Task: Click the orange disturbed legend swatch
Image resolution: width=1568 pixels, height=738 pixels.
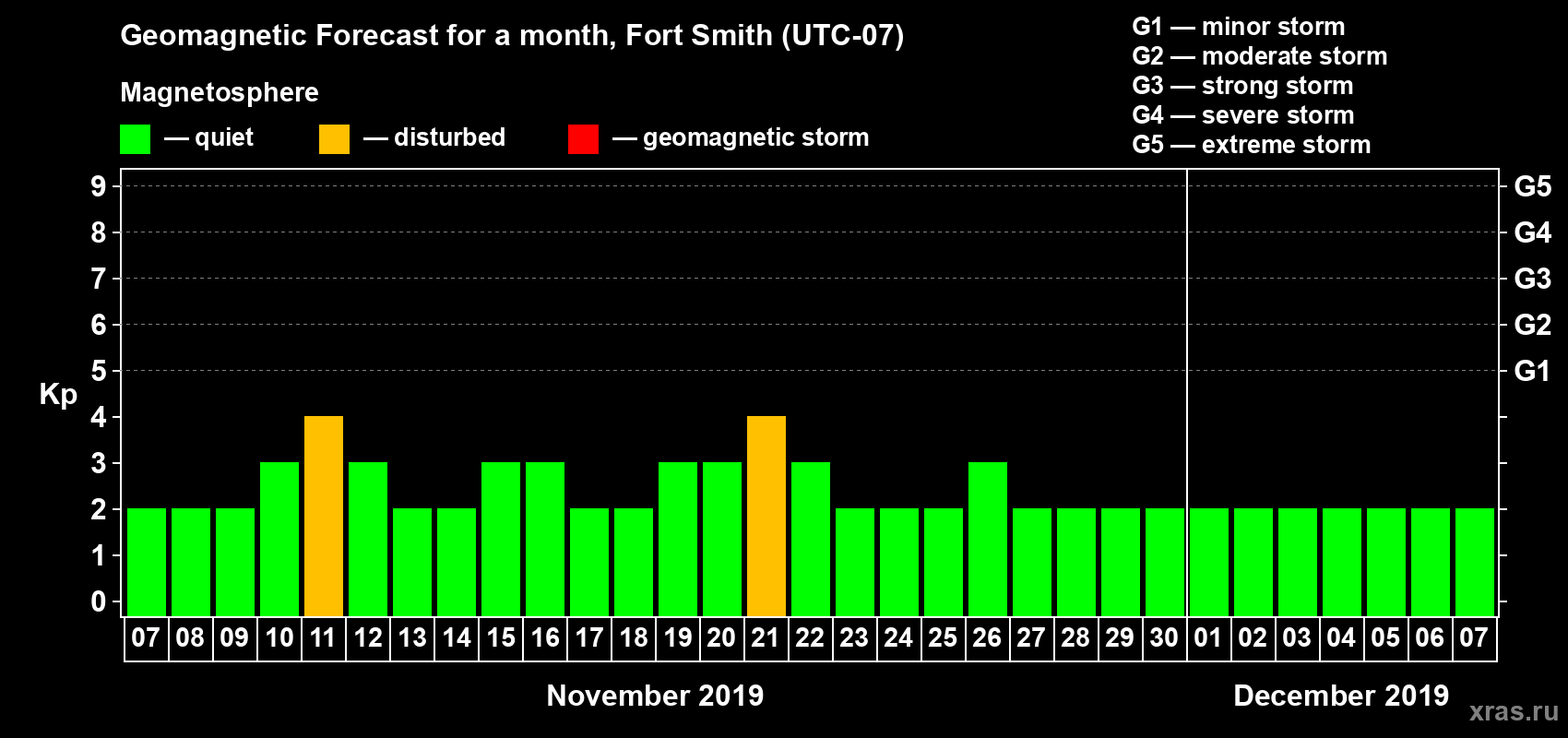Action: [x=335, y=139]
